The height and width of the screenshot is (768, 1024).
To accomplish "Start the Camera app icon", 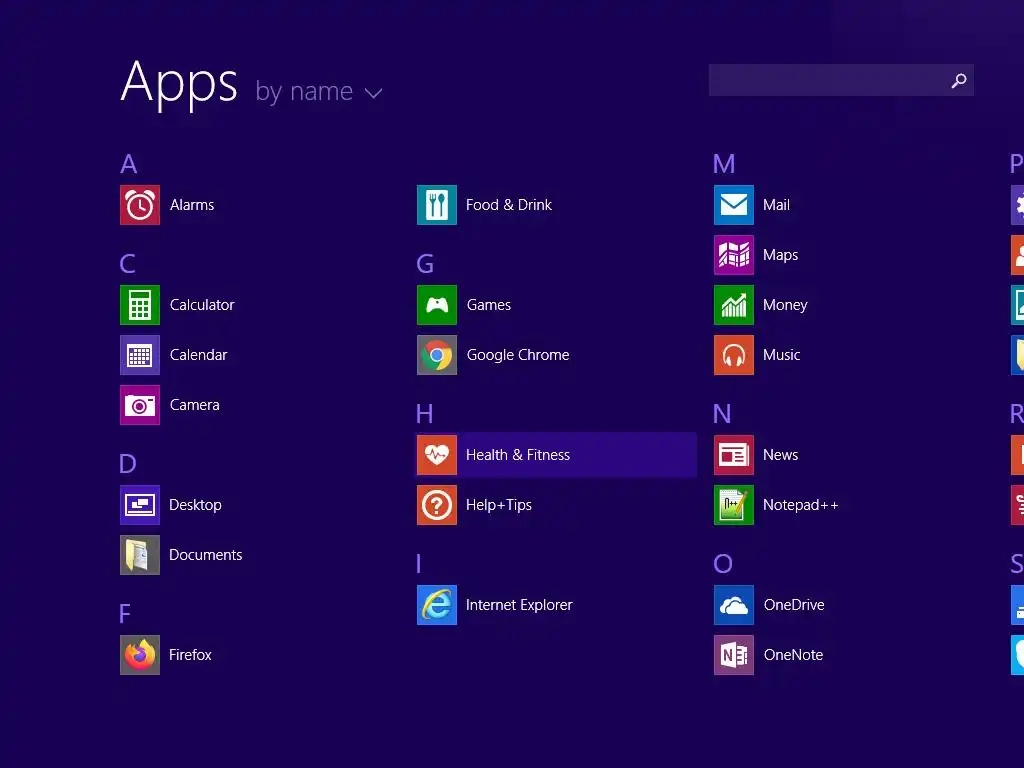I will [x=140, y=405].
